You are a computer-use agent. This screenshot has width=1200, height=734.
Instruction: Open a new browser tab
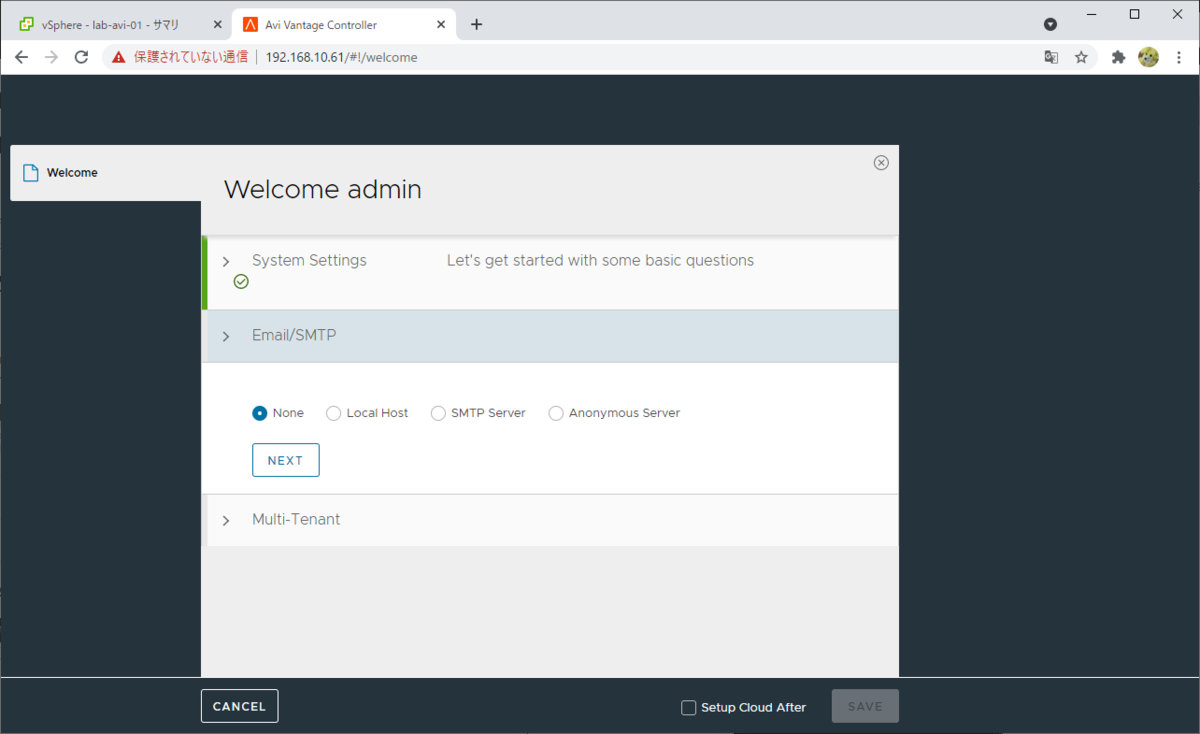coord(476,24)
